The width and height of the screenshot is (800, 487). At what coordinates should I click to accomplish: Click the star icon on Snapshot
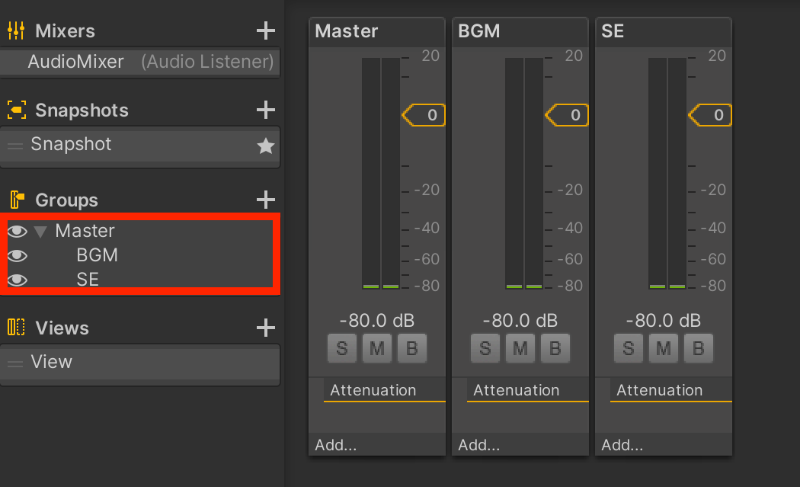[265, 146]
